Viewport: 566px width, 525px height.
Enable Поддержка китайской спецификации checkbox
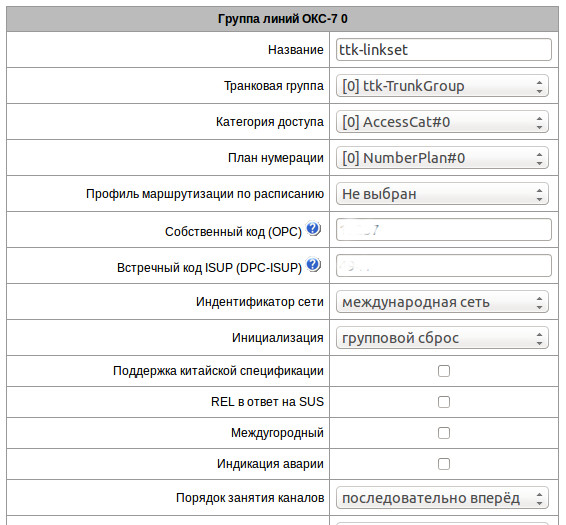(x=444, y=371)
